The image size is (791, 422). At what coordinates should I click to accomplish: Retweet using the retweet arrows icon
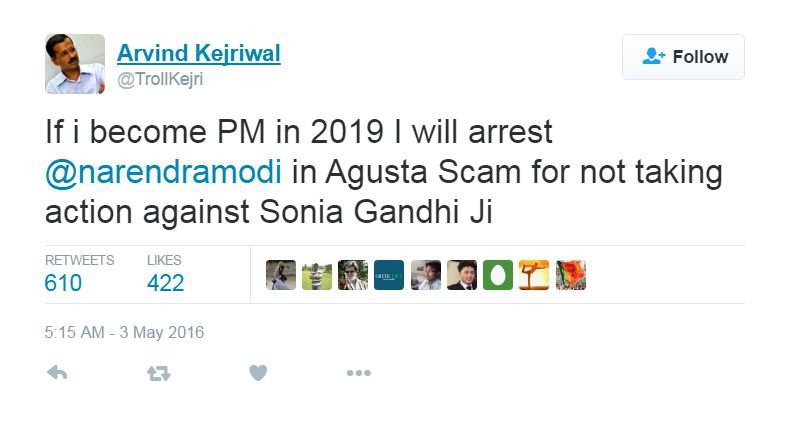[158, 374]
